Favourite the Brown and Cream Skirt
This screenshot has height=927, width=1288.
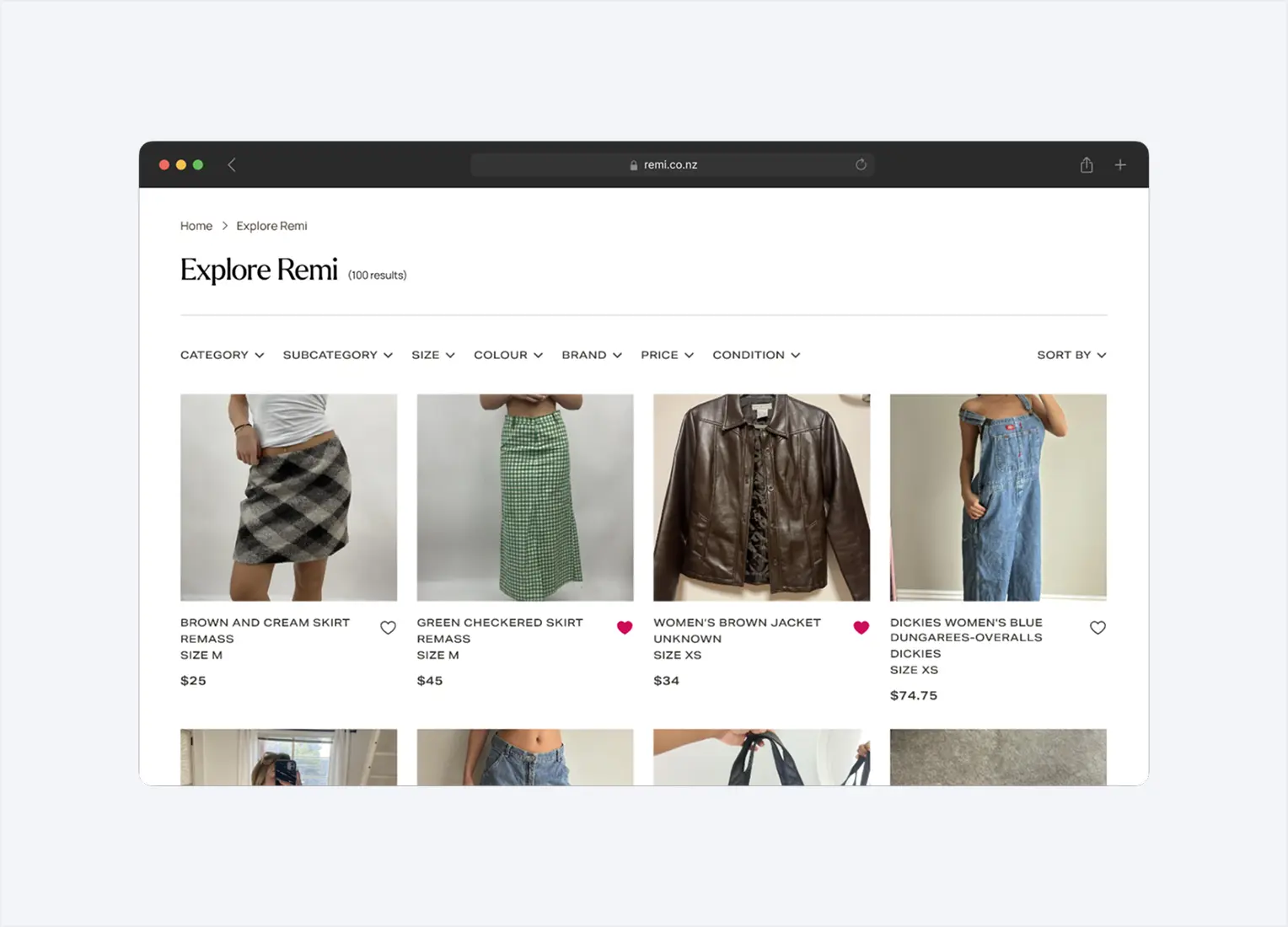coord(388,628)
